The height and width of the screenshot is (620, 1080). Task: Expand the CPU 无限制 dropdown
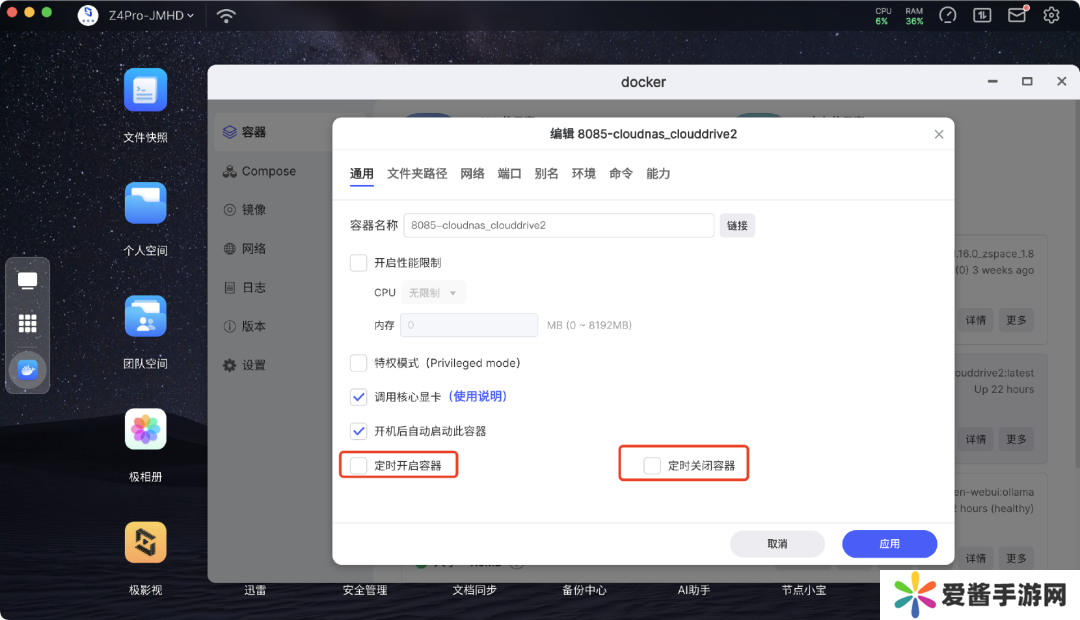433,293
